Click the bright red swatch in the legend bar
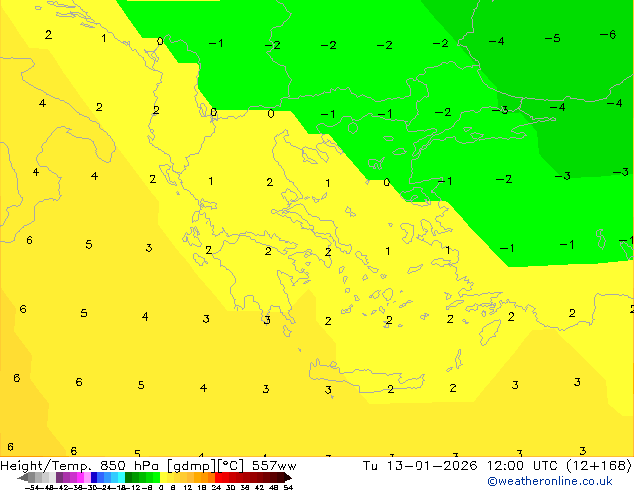The image size is (634, 490). (x=218, y=477)
